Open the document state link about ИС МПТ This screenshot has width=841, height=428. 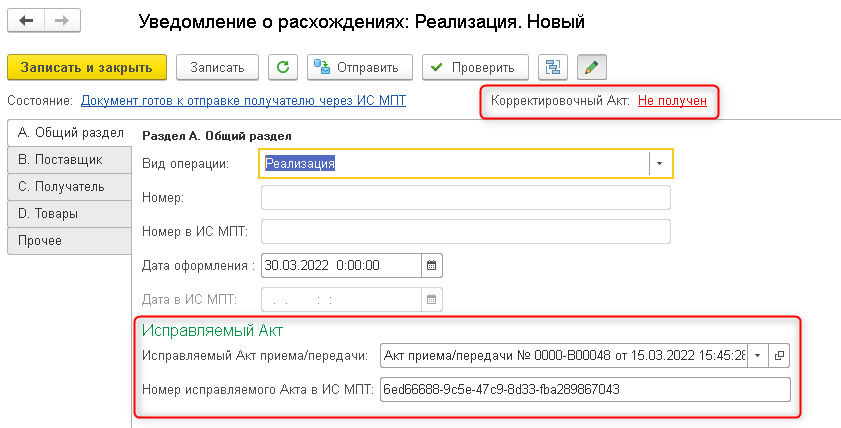[243, 100]
